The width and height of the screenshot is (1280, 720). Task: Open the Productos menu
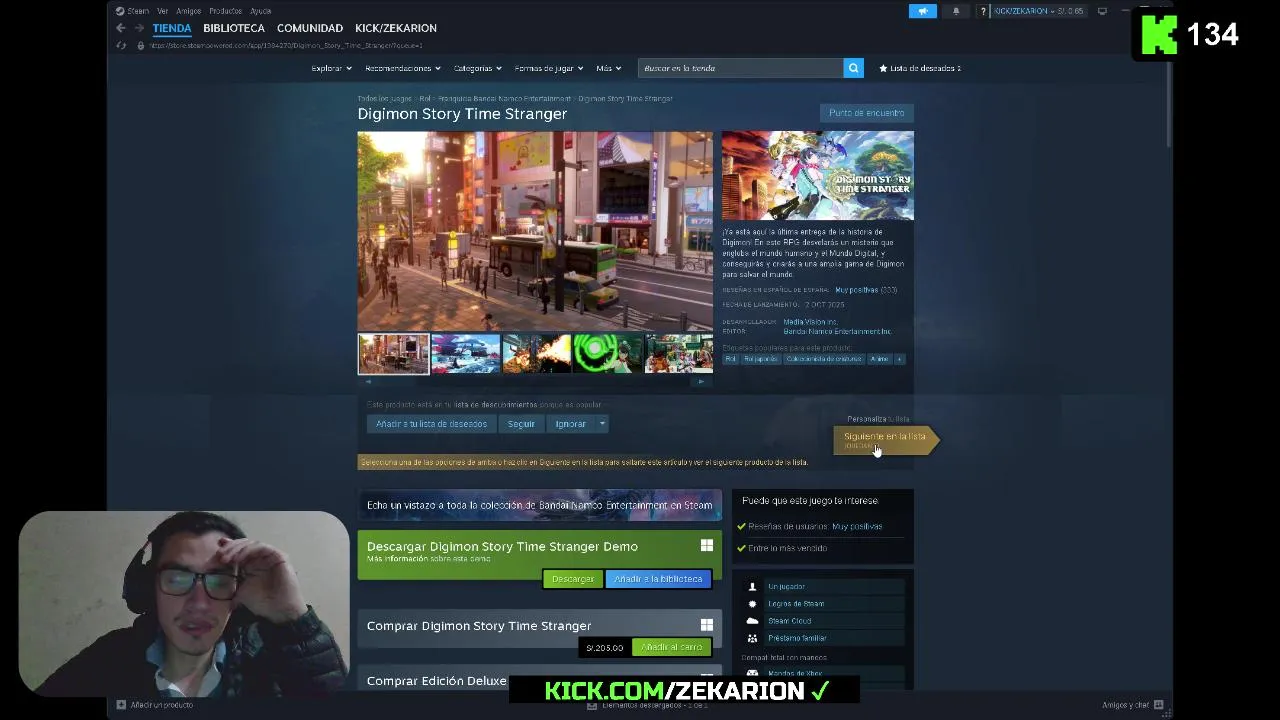[225, 11]
